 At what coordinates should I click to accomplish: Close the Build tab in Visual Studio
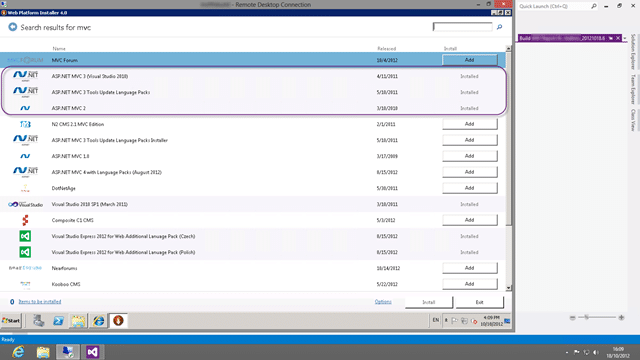click(x=618, y=38)
